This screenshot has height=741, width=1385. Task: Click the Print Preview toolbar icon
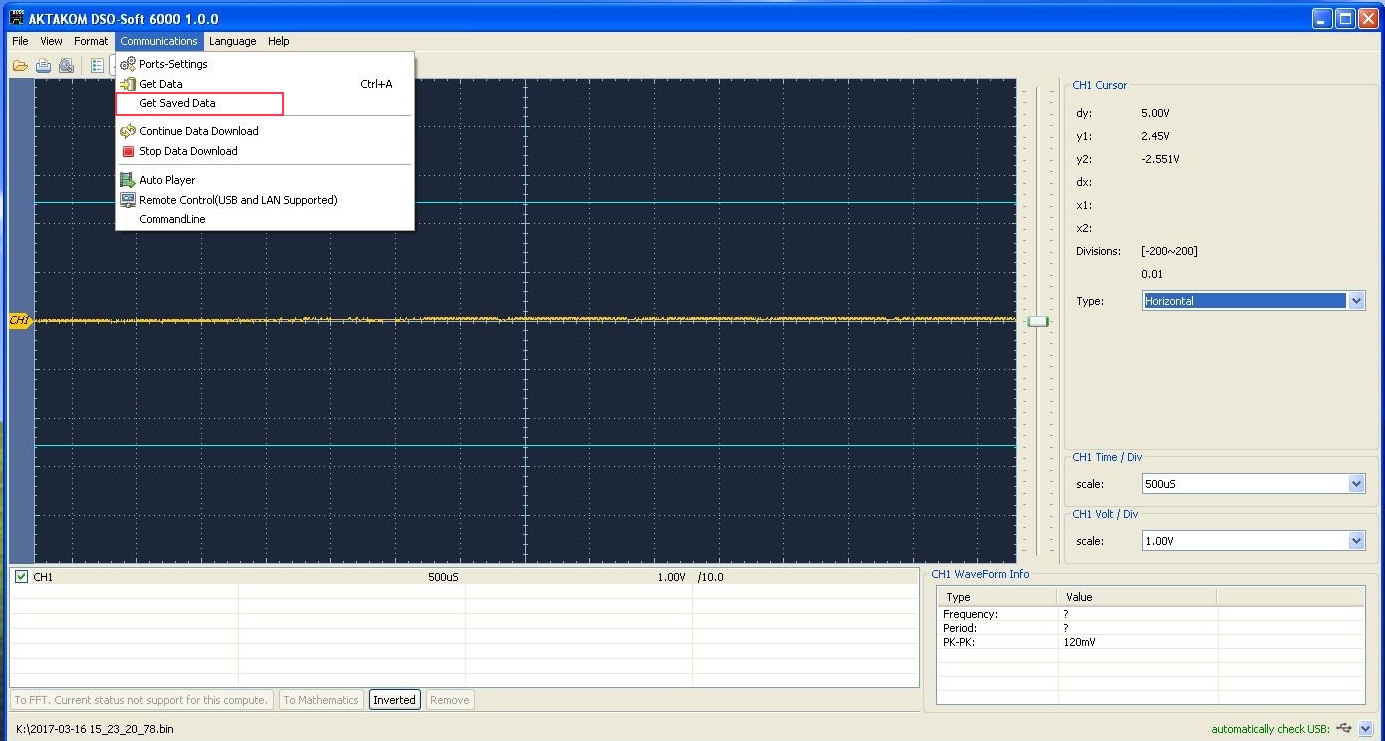66,66
